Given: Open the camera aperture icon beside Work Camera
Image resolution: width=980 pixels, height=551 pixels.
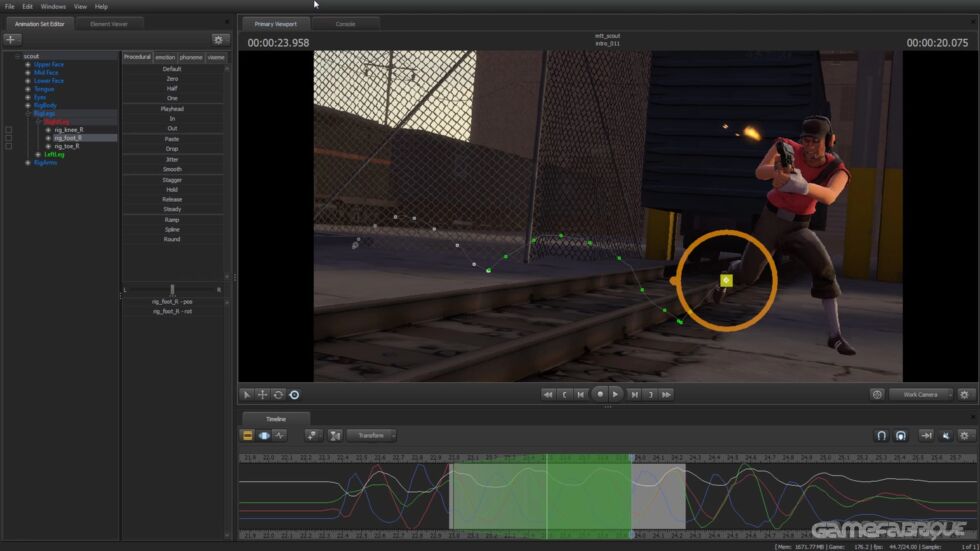Looking at the screenshot, I should [877, 395].
